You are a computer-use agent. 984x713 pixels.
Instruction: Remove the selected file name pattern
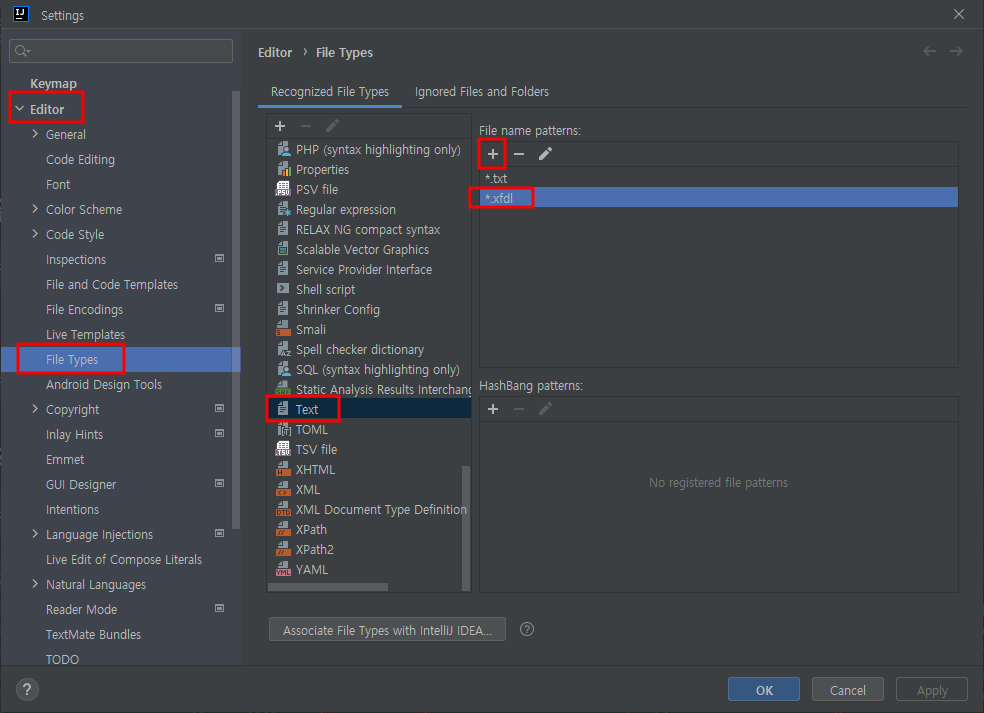pyautogui.click(x=519, y=154)
